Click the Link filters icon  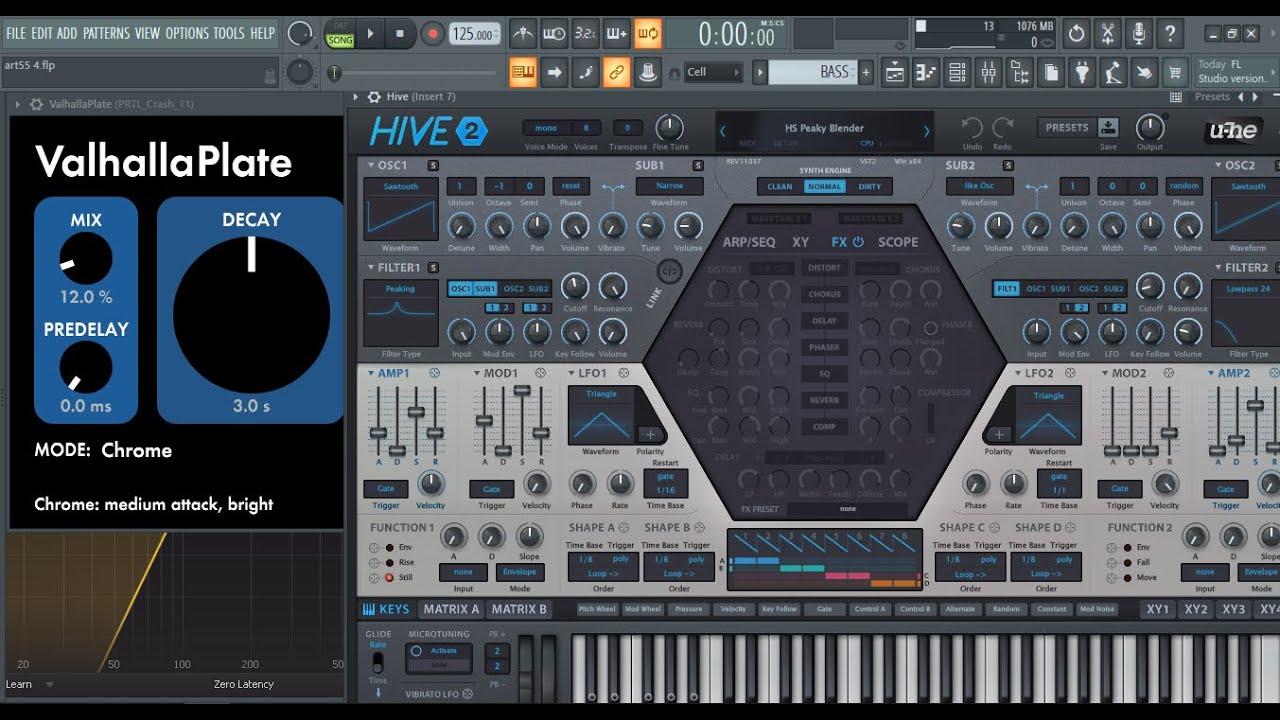(668, 271)
